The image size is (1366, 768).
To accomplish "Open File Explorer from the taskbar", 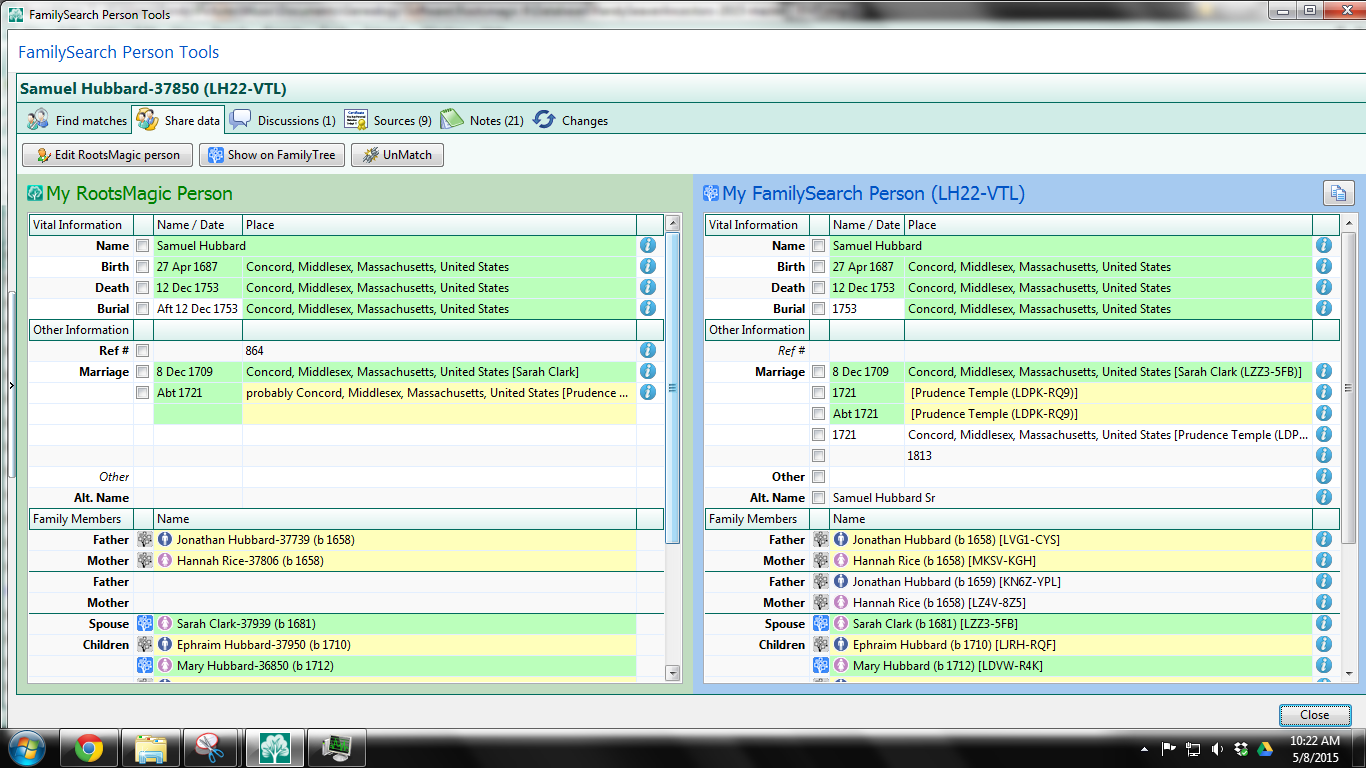I will click(x=151, y=748).
